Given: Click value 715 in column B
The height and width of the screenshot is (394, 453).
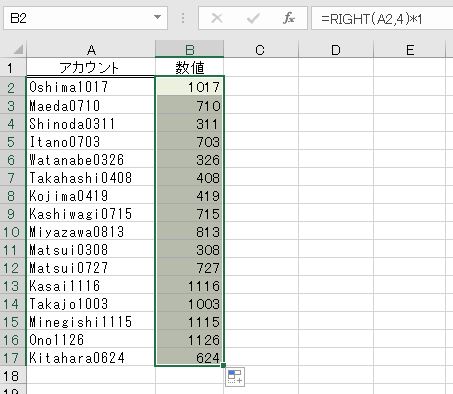Looking at the screenshot, I should coord(190,213).
